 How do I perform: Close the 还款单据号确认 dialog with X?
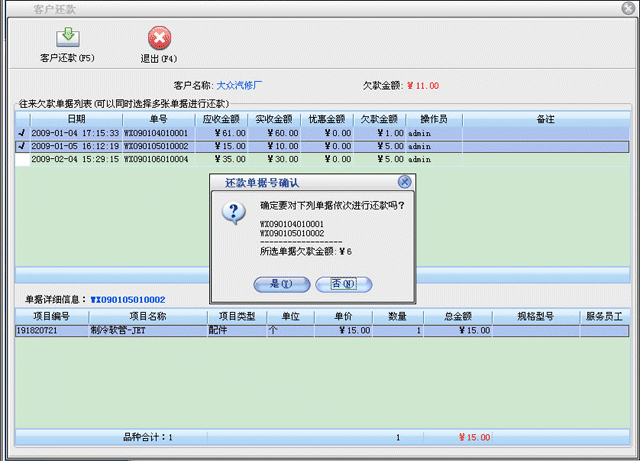click(x=404, y=183)
